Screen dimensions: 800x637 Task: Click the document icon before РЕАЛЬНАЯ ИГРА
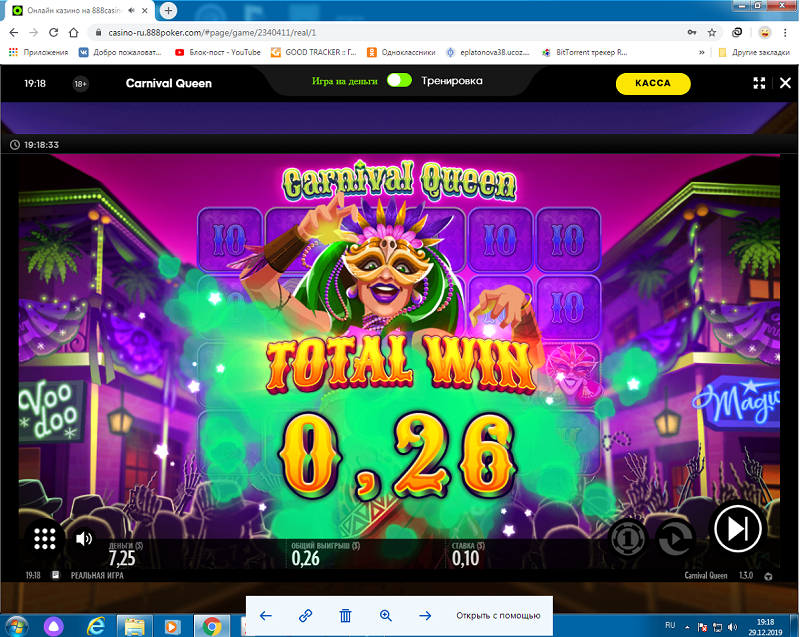pos(55,575)
